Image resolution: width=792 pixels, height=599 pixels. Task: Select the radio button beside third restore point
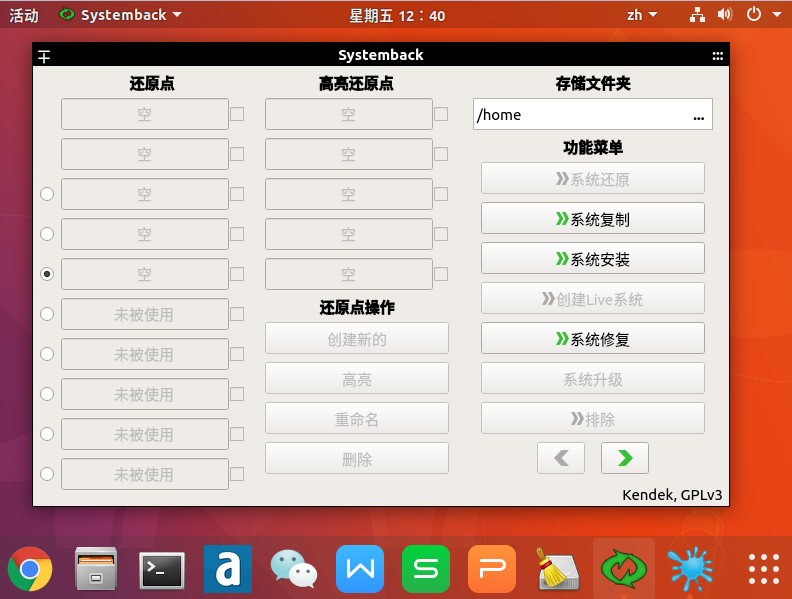(47, 194)
